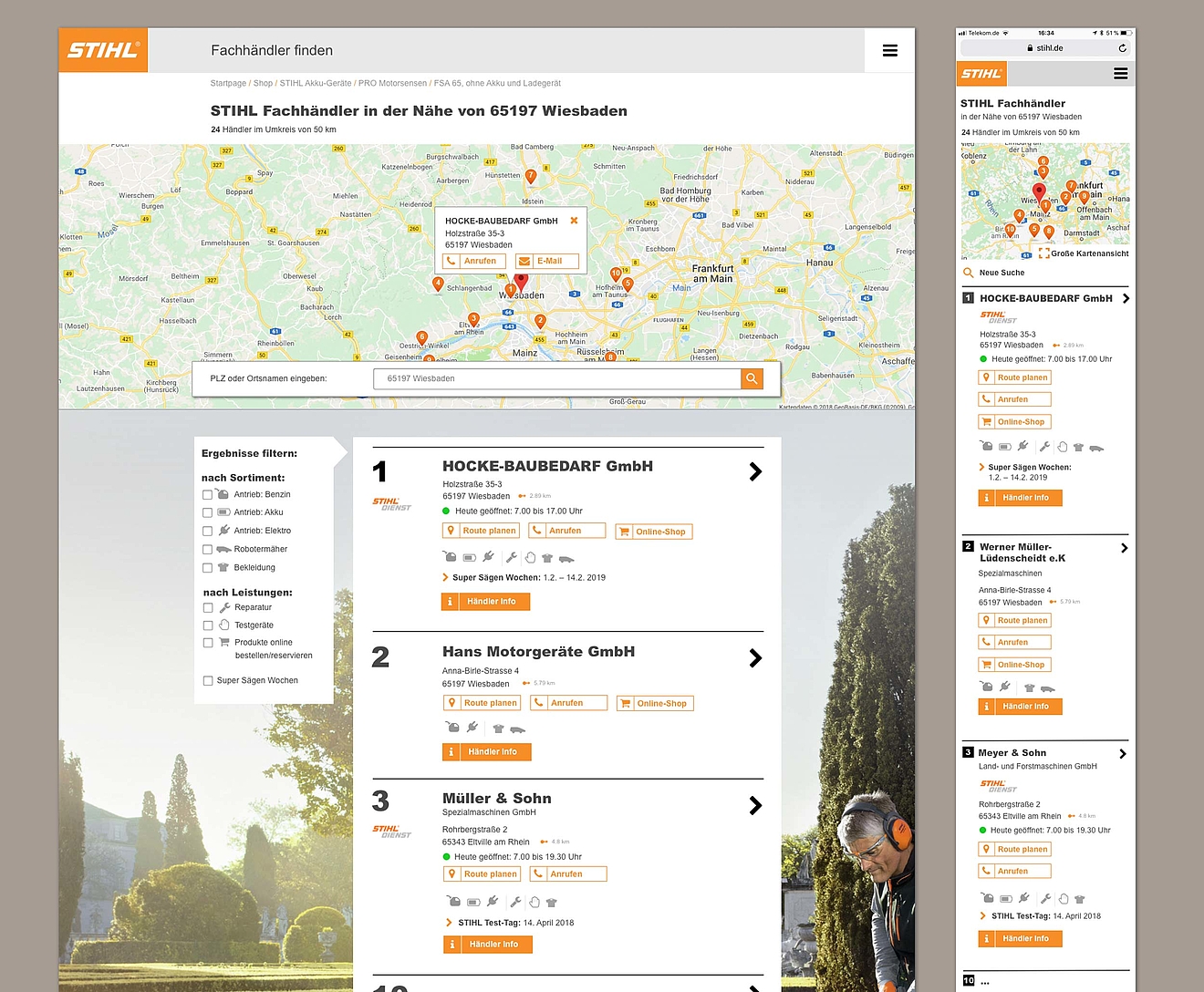Close the HOCKE-BAUBEDARF map popup
Image resolution: width=1204 pixels, height=992 pixels.
(574, 221)
